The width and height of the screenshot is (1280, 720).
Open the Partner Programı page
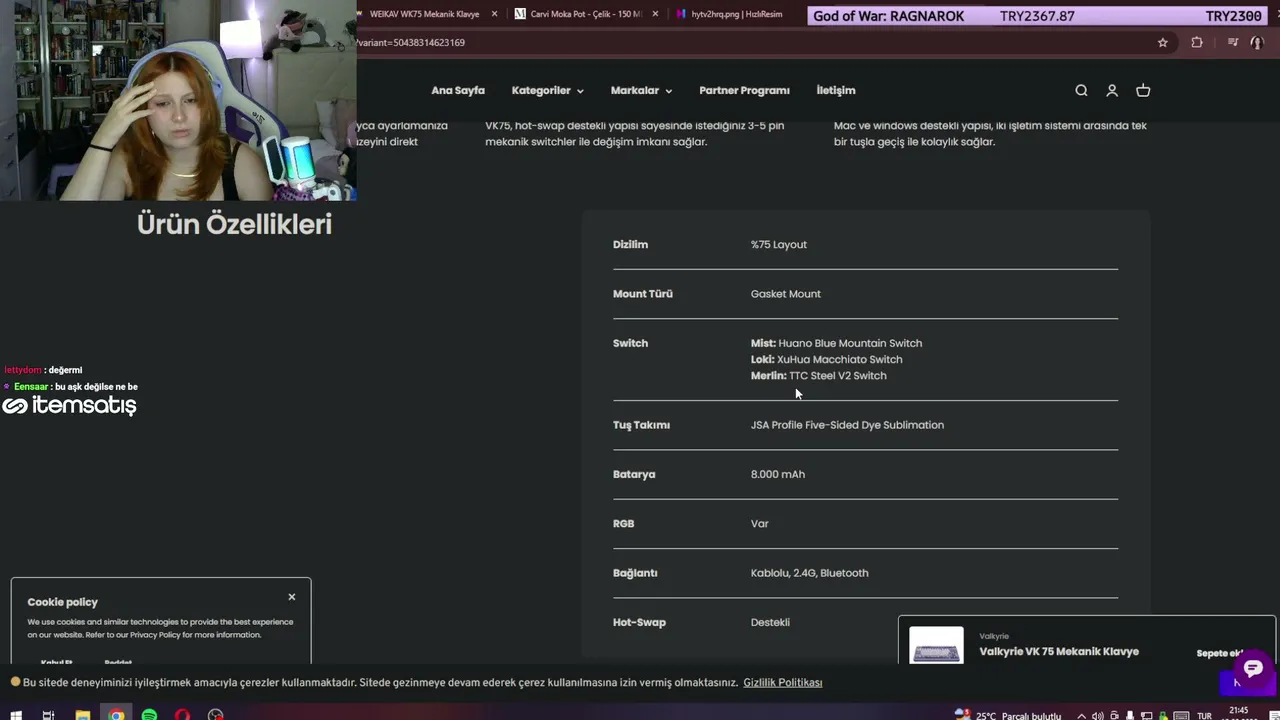pyautogui.click(x=744, y=90)
